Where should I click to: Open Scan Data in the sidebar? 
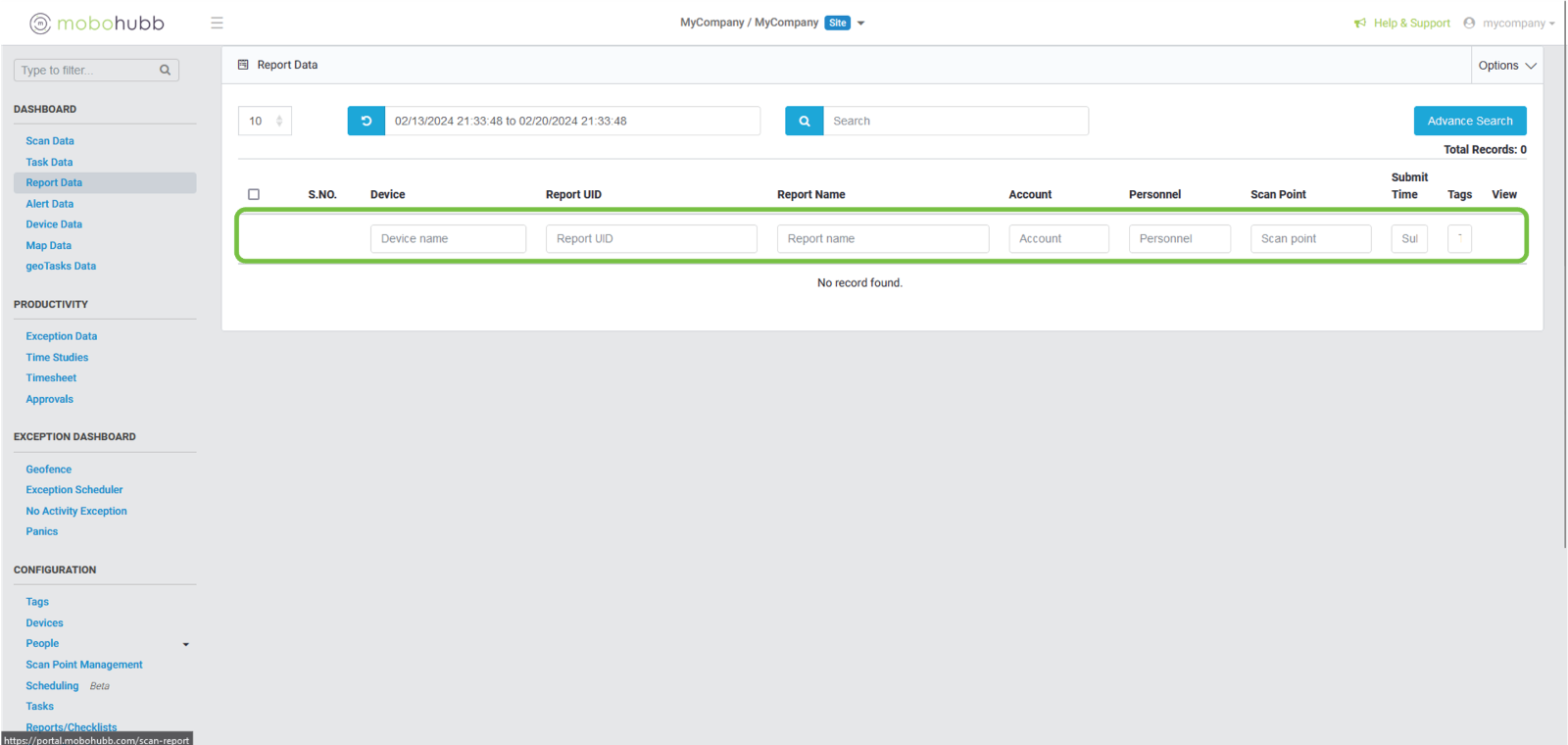coord(50,141)
